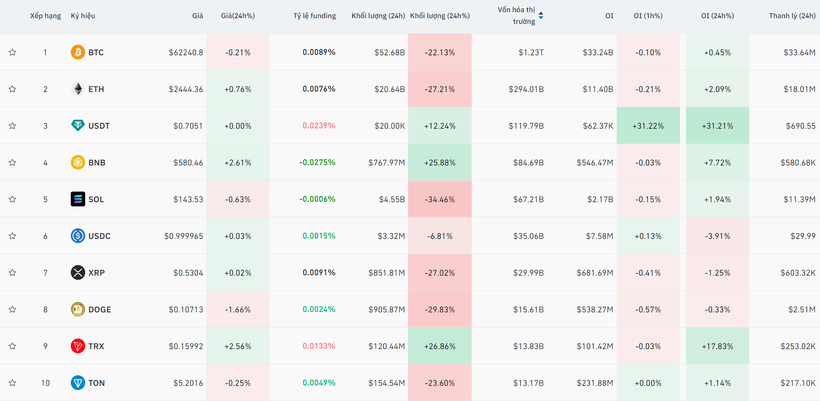Sort by Vốn hóa thị trường arrows
Viewport: 820px width, 401px height.
coord(541,16)
